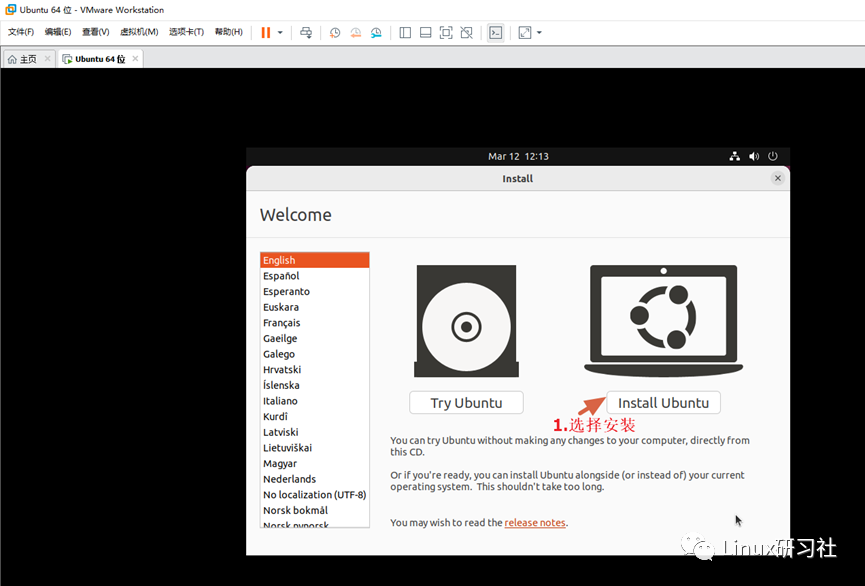Open the Ubuntu network status icon
The image size is (865, 586).
pos(734,156)
